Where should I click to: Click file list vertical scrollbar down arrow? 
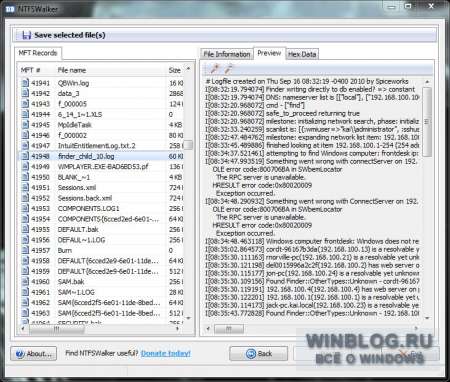(x=188, y=318)
